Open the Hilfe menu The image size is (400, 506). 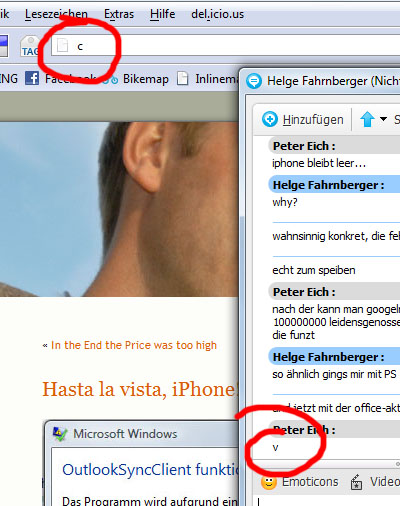tap(162, 14)
